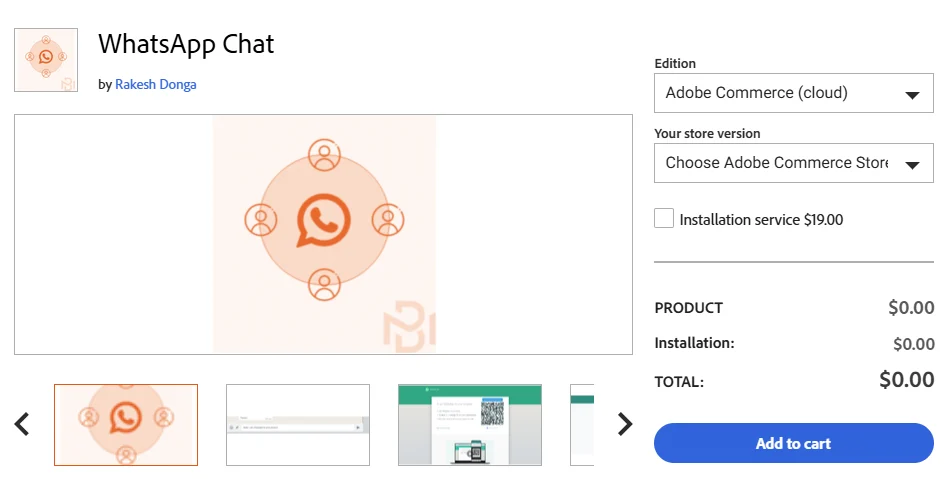Select the second browser screenshot thumbnail
This screenshot has height=479, width=950.
(x=298, y=425)
